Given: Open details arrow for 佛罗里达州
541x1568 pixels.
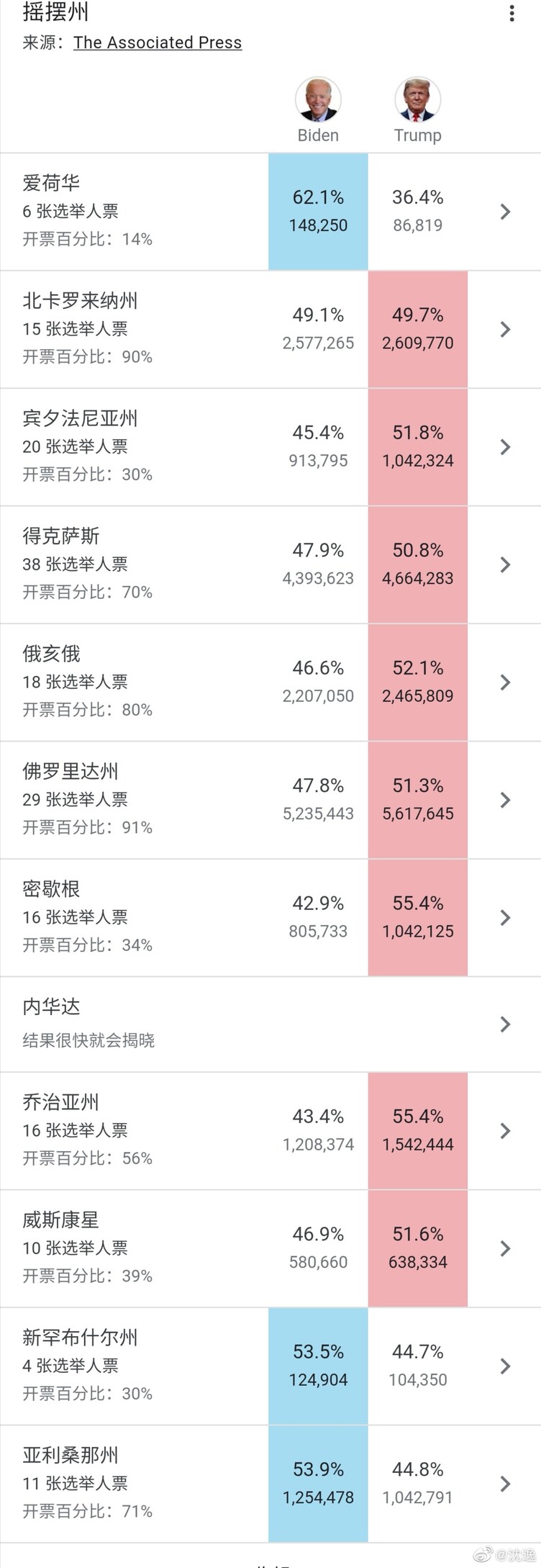Looking at the screenshot, I should 505,800.
